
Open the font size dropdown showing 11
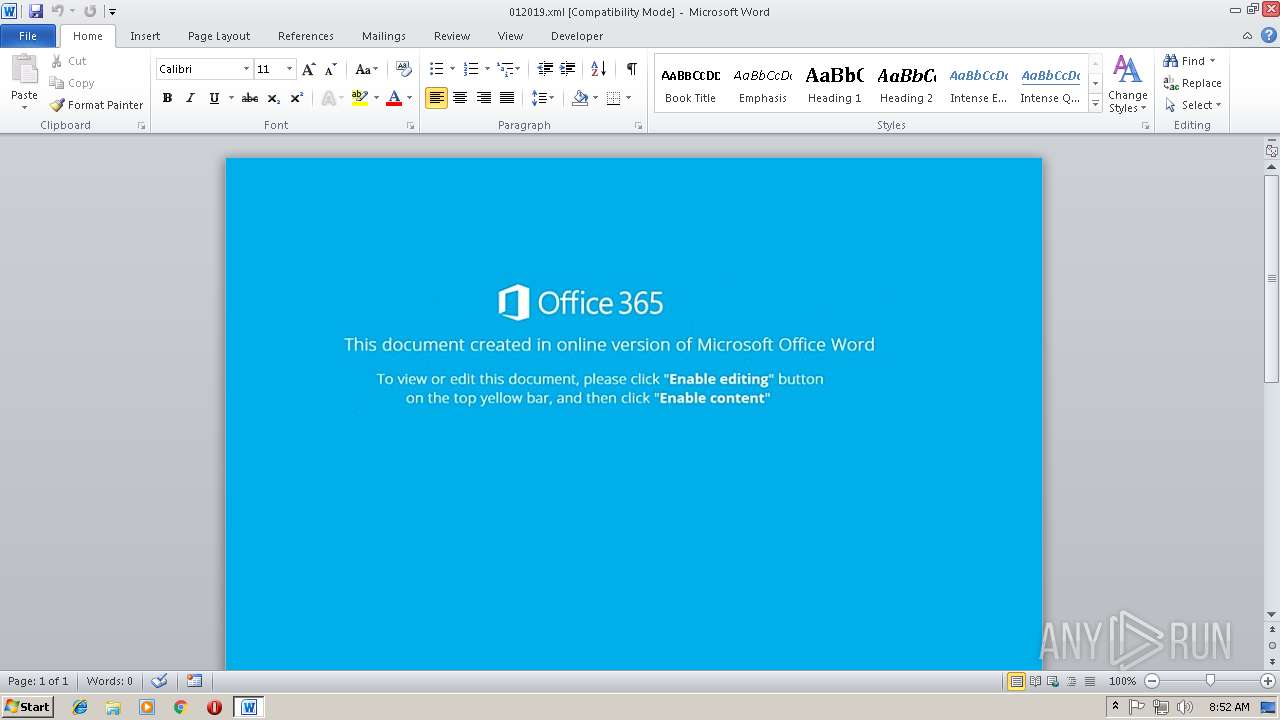tap(289, 69)
